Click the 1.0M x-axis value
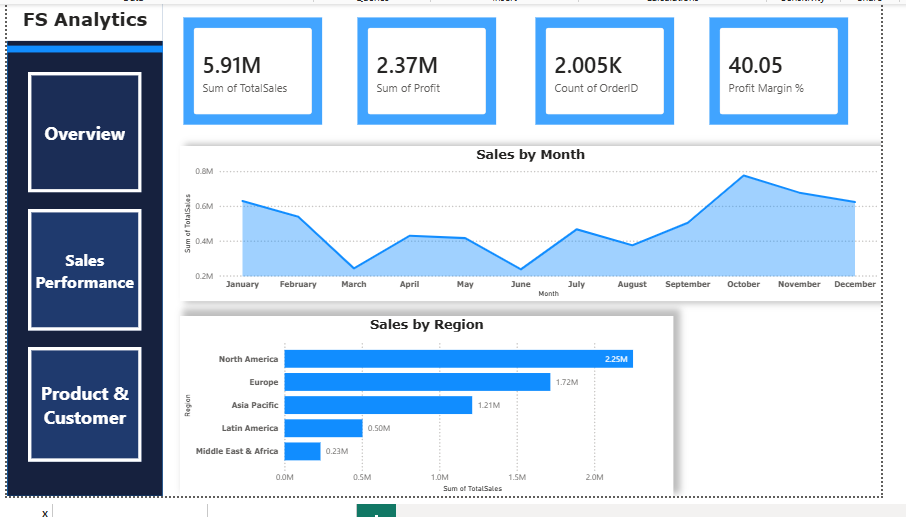The image size is (906, 517). [440, 477]
